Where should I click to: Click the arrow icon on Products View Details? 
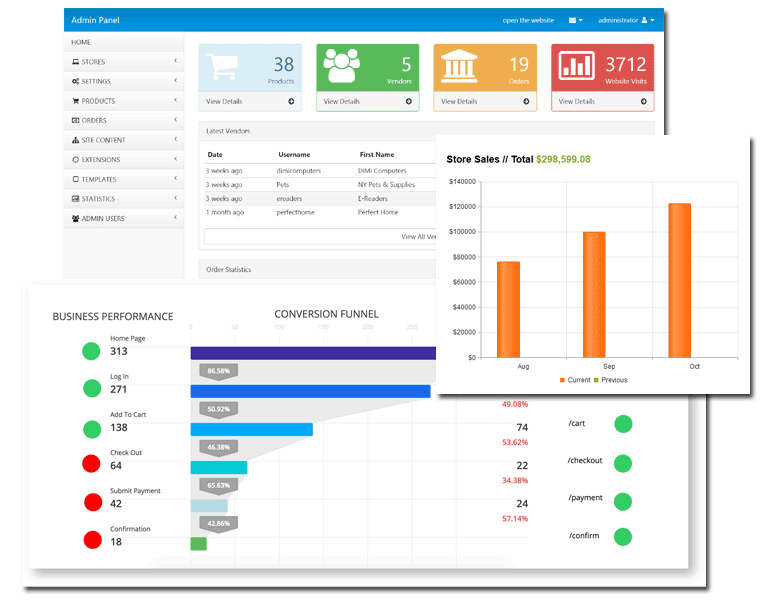(291, 101)
